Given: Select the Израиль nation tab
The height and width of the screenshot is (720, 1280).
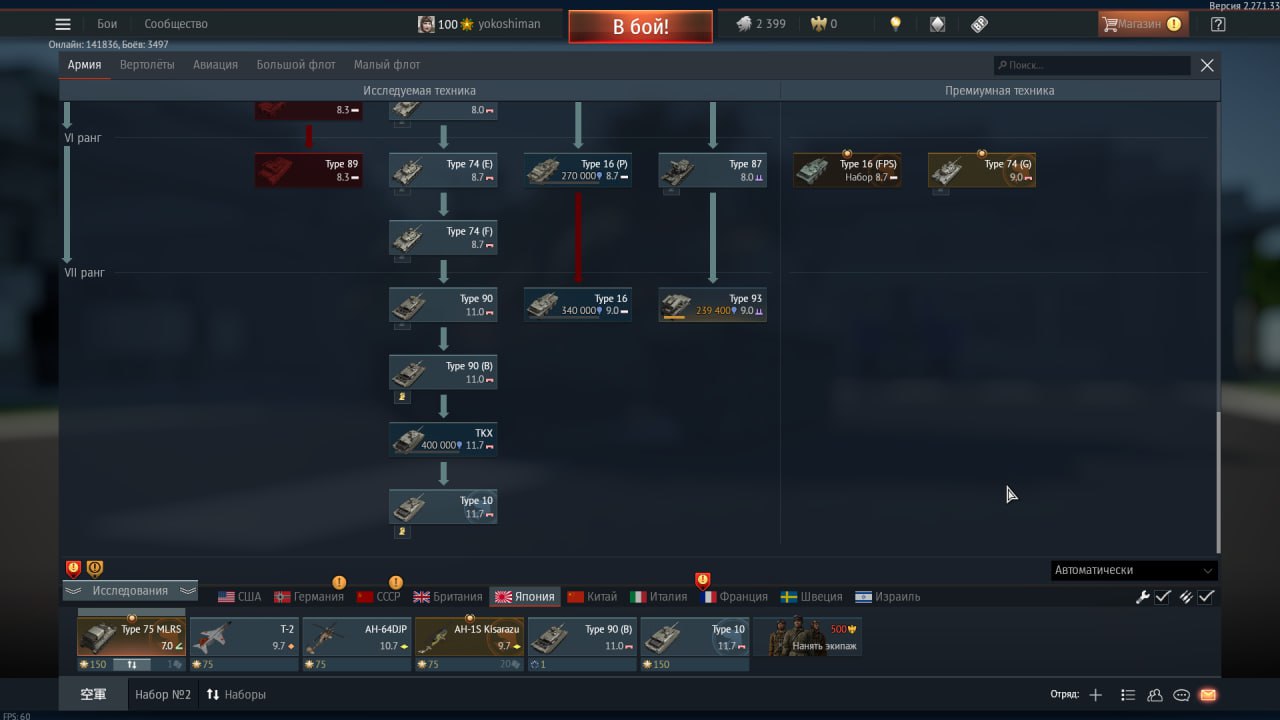Looking at the screenshot, I should click(888, 597).
